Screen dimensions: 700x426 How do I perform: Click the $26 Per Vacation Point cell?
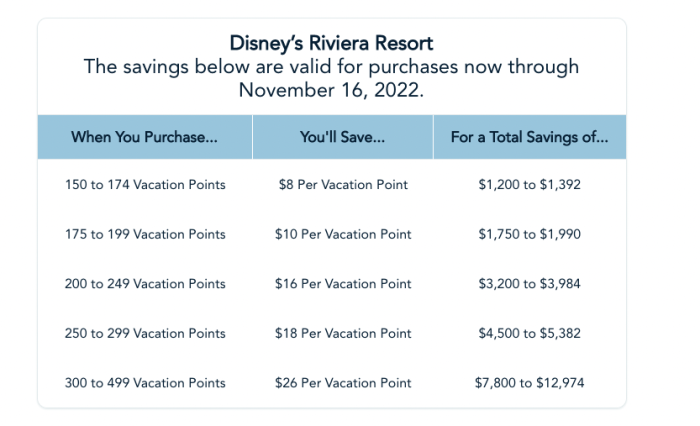tap(343, 383)
